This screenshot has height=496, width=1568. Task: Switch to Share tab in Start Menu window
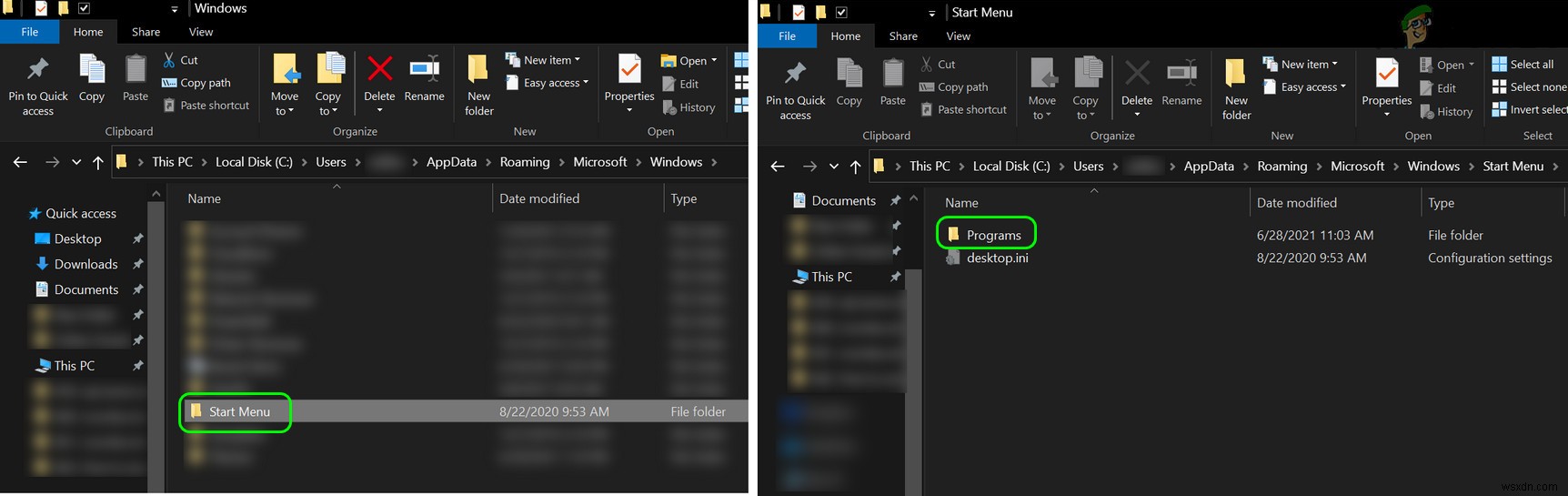(x=903, y=36)
